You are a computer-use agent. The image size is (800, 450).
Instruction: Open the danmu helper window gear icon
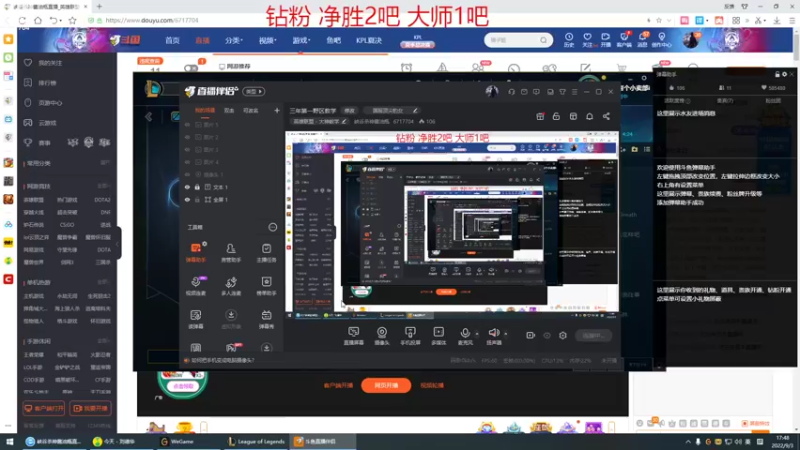click(785, 74)
